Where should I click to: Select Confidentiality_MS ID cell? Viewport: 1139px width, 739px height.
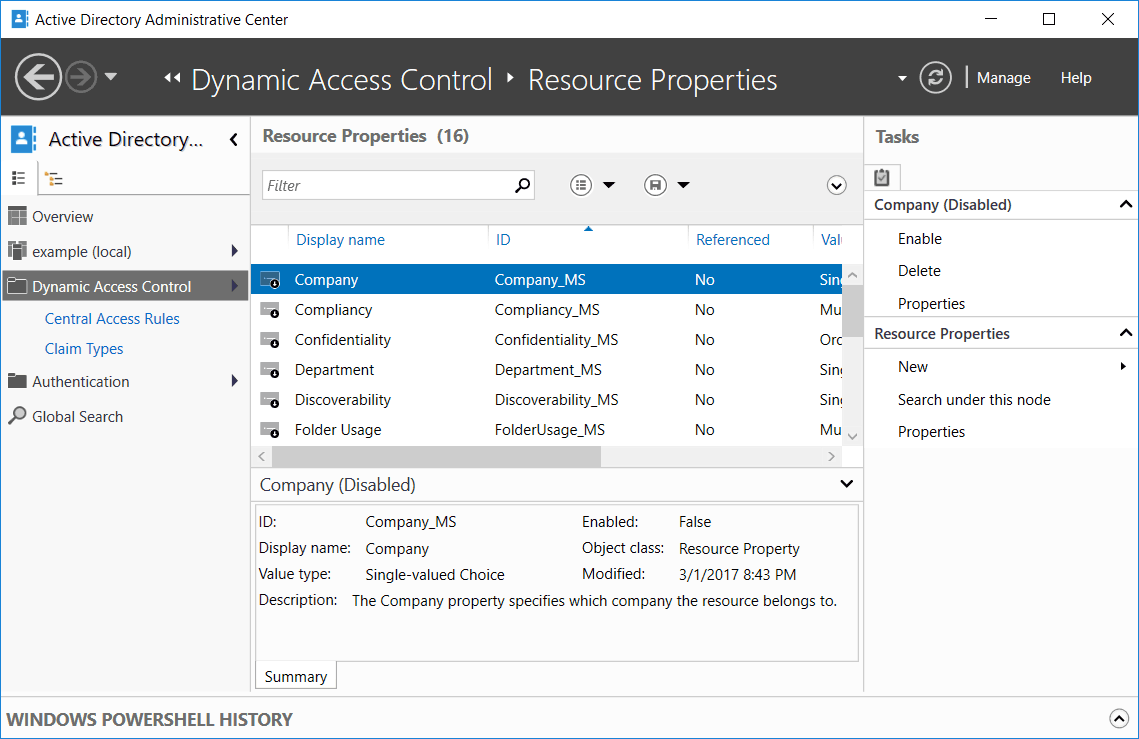(556, 339)
